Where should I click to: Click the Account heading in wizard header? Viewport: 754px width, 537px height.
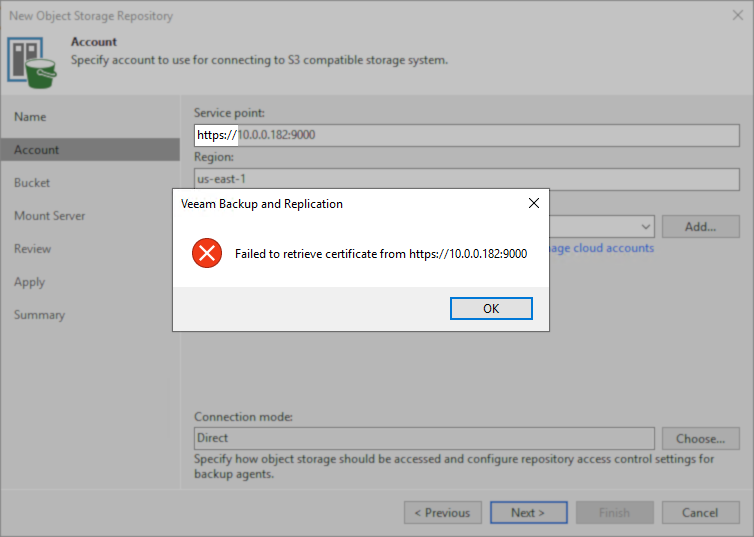point(94,42)
